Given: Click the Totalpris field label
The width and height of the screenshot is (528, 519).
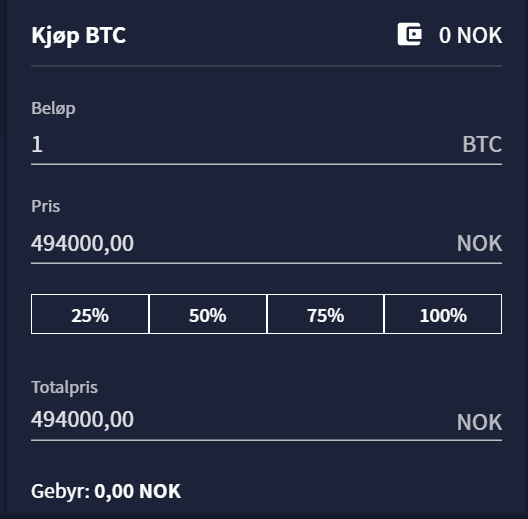Looking at the screenshot, I should pyautogui.click(x=64, y=387).
